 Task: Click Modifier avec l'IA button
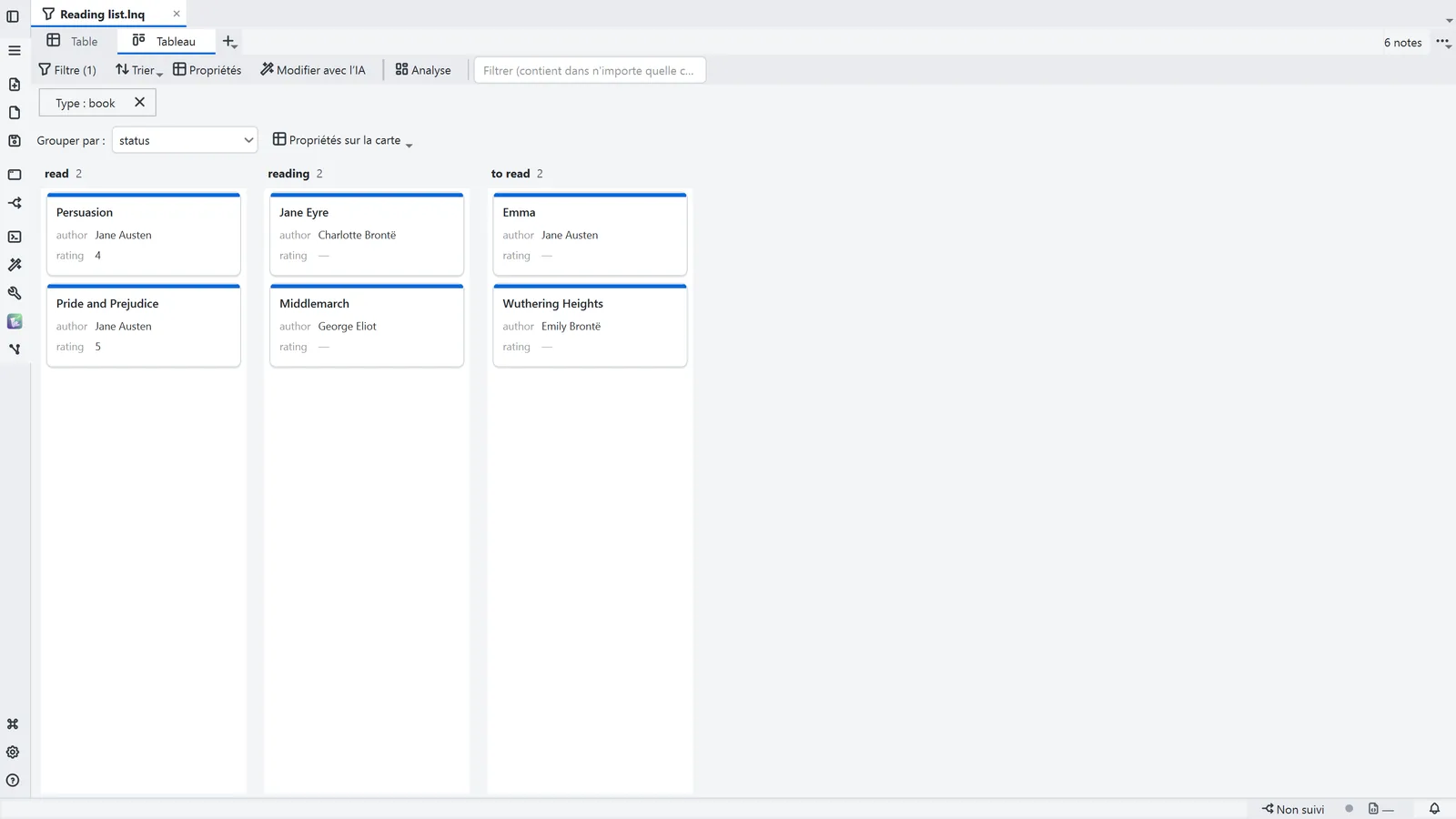pyautogui.click(x=313, y=70)
